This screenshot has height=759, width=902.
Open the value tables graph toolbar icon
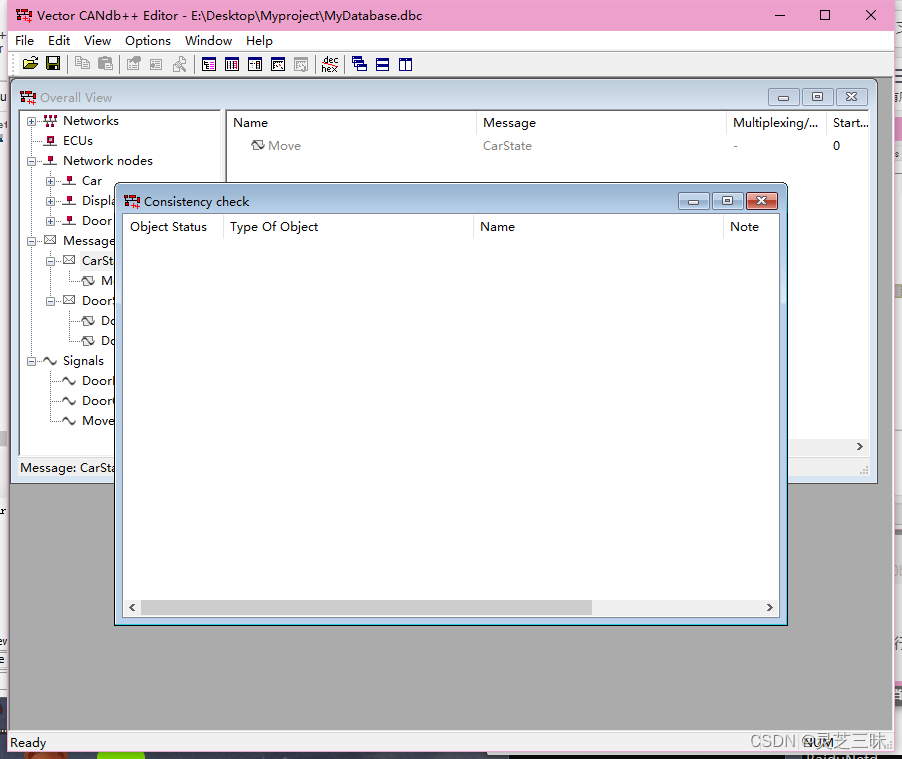278,64
